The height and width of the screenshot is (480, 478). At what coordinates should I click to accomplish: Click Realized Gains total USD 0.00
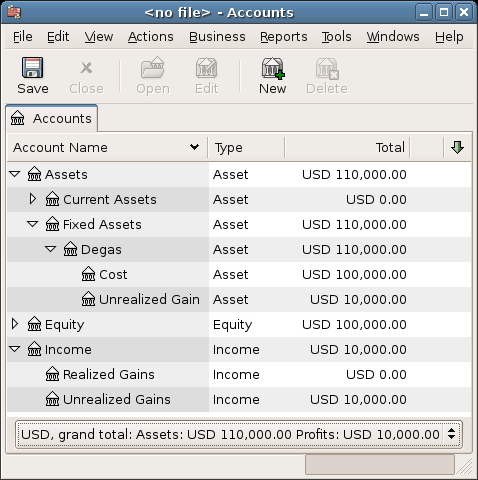(x=376, y=374)
